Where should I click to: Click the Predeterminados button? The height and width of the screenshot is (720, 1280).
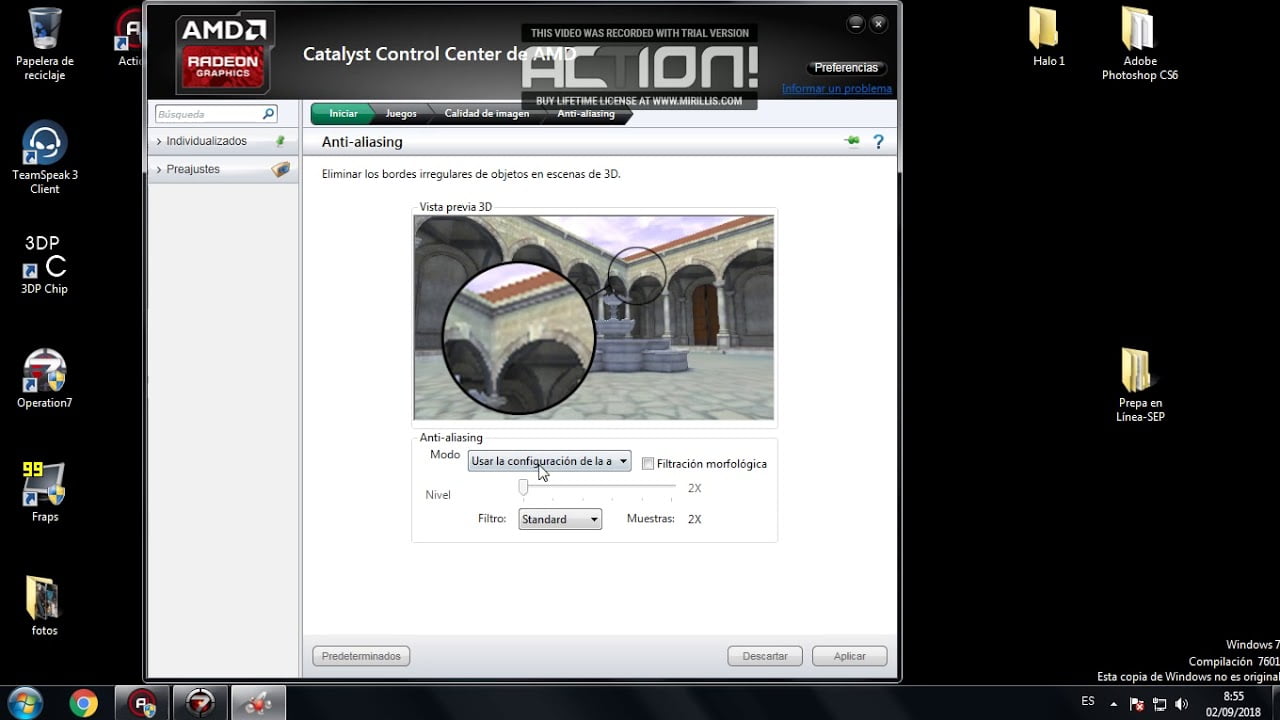(361, 656)
